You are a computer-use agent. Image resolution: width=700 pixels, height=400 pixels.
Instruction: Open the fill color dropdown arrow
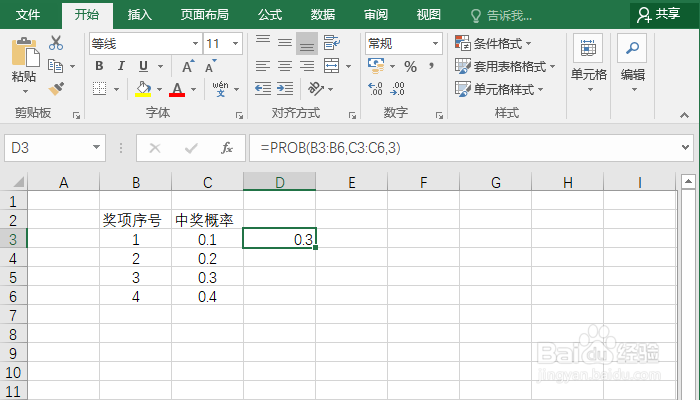159,89
